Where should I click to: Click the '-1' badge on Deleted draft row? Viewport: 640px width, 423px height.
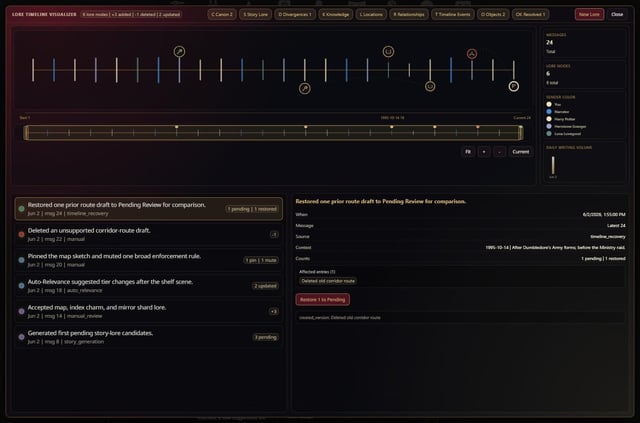[274, 234]
